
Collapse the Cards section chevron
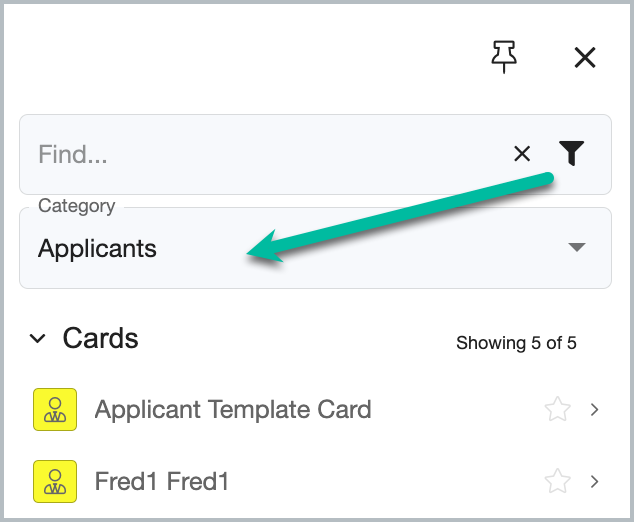(x=38, y=338)
